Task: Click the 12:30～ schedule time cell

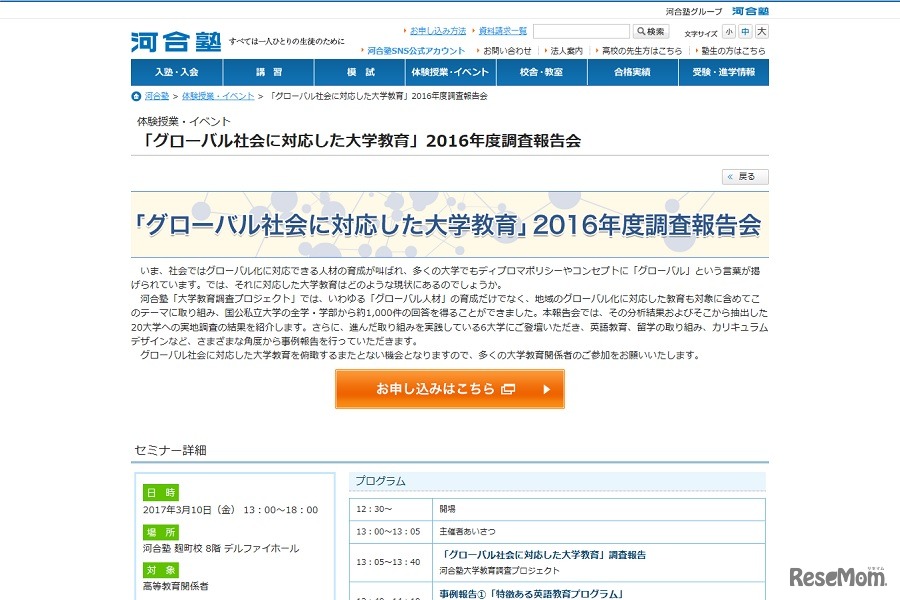Action: (x=391, y=509)
